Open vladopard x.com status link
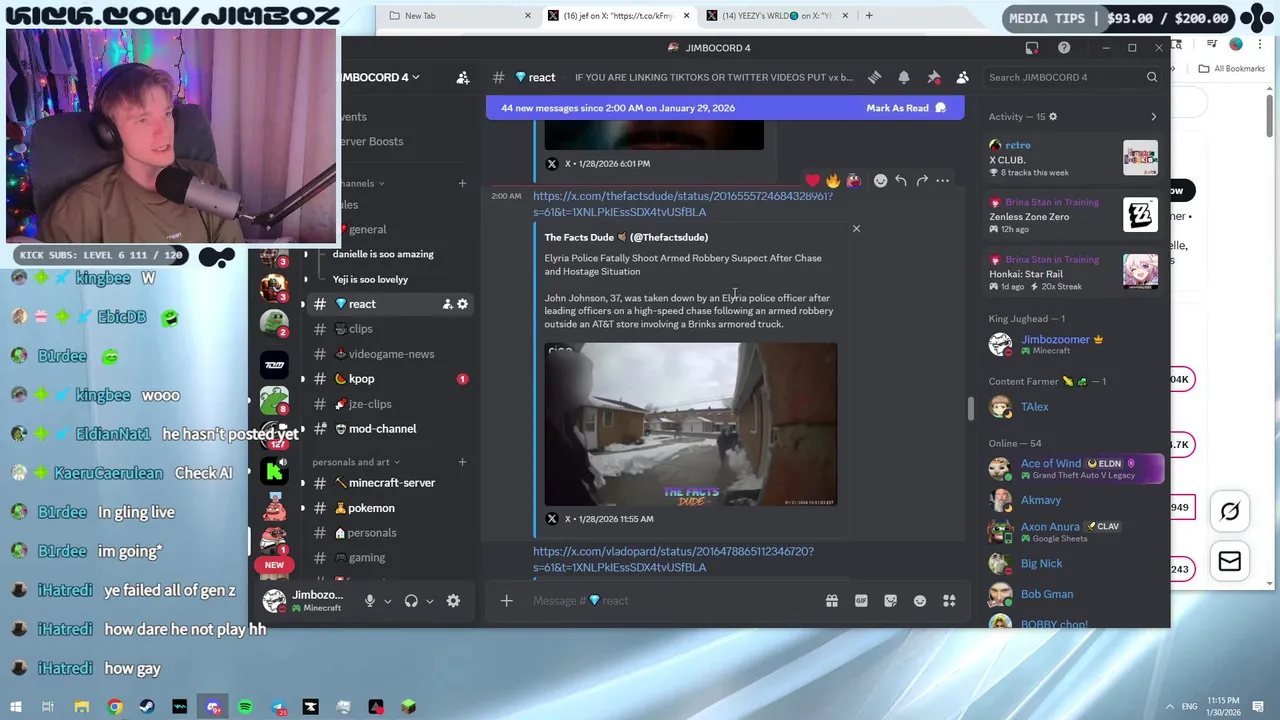This screenshot has width=1280, height=720. tap(673, 559)
